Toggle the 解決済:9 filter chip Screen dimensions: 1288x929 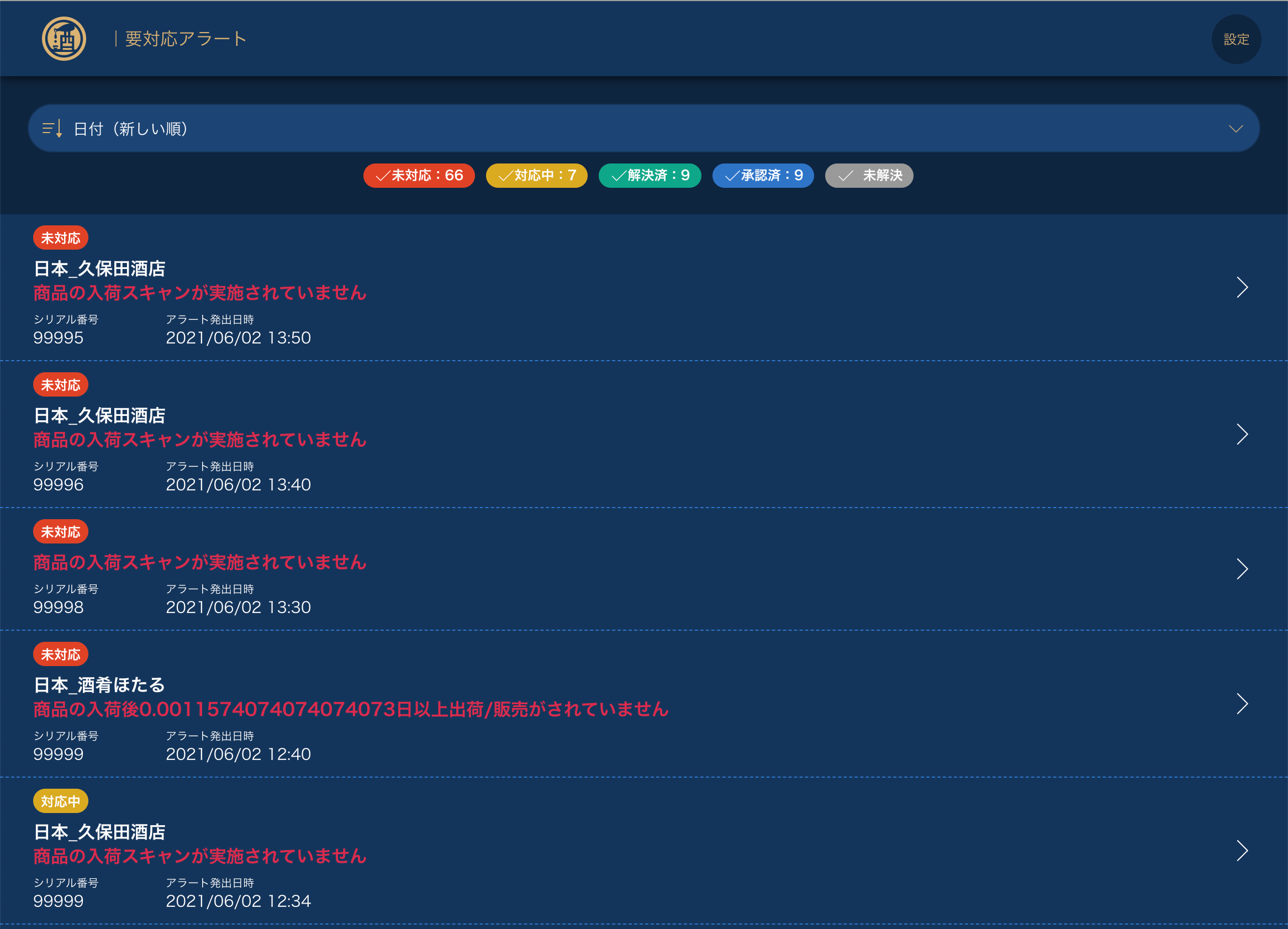[650, 176]
